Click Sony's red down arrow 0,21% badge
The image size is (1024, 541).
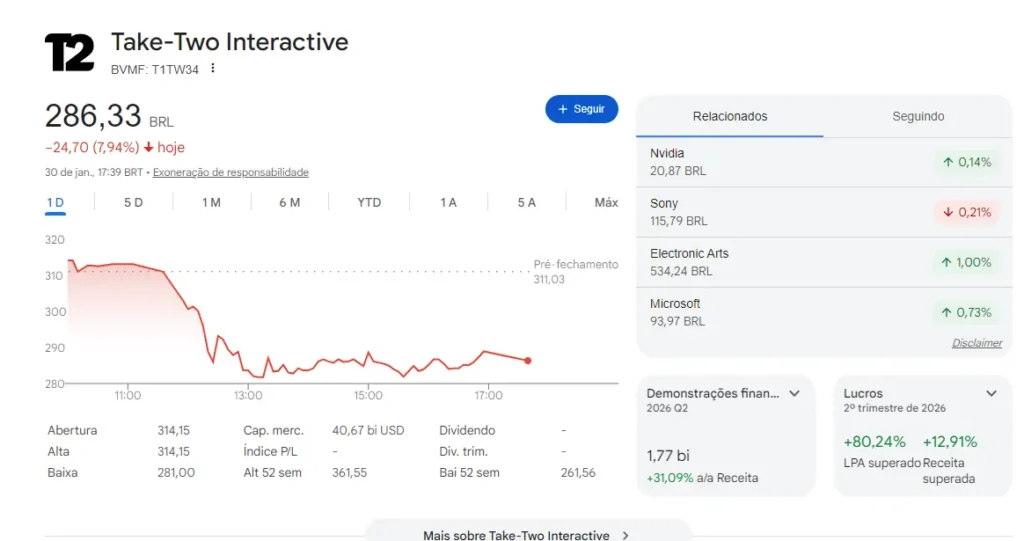[967, 212]
